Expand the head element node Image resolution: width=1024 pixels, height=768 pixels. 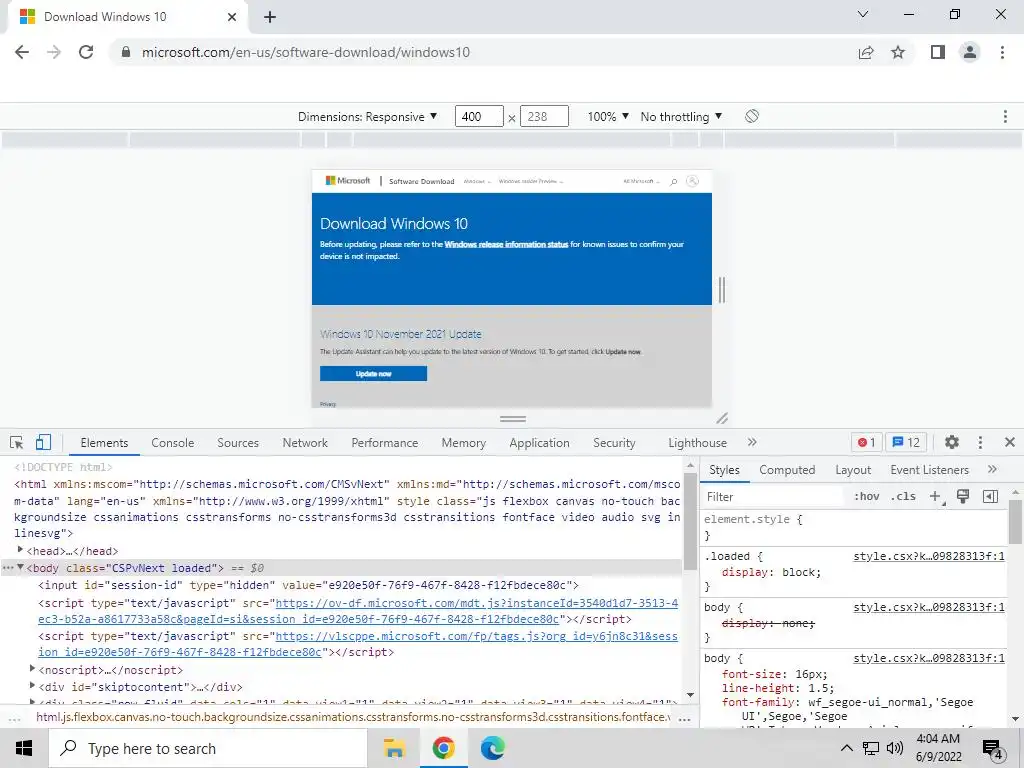tap(20, 551)
